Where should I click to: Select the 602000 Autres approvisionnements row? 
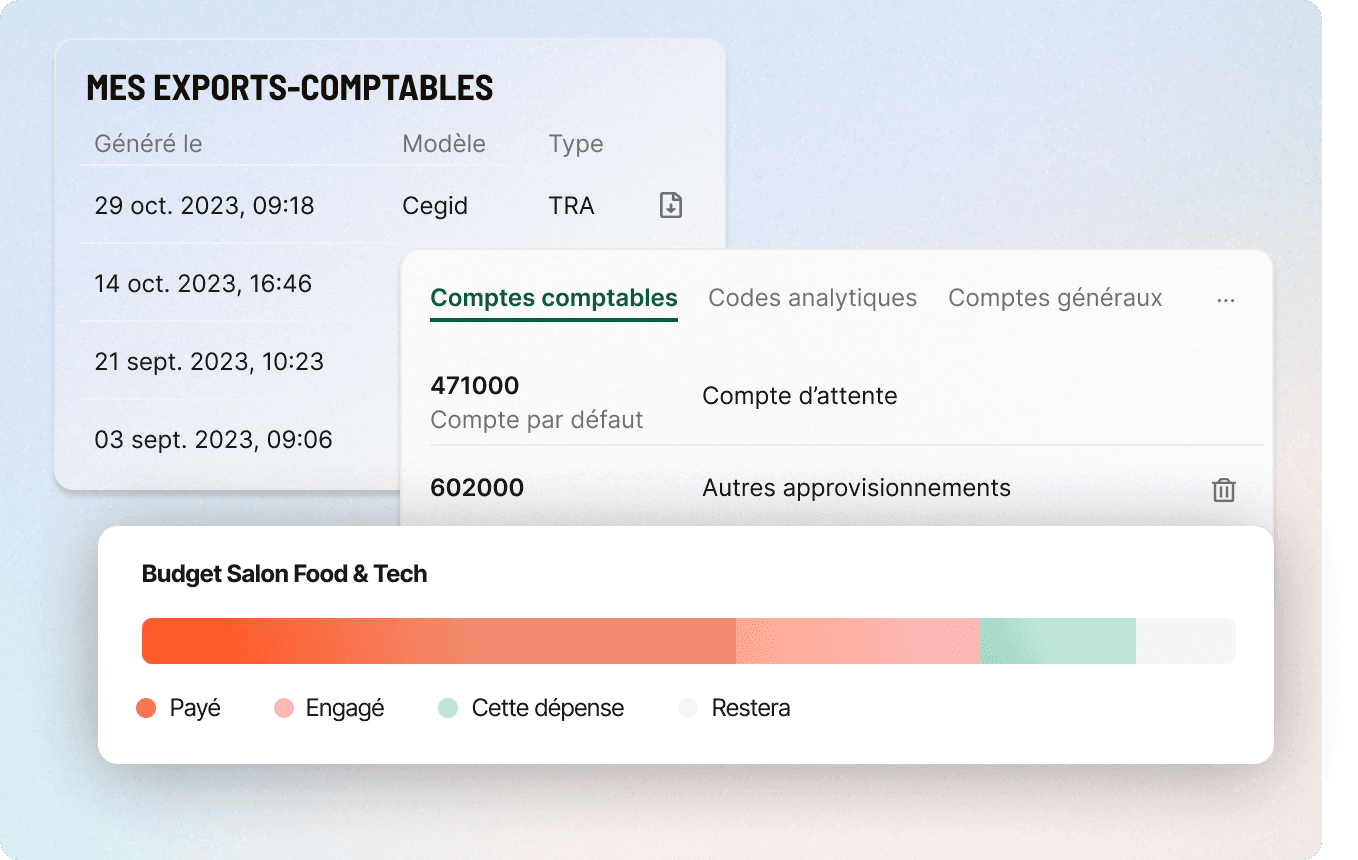(x=700, y=488)
